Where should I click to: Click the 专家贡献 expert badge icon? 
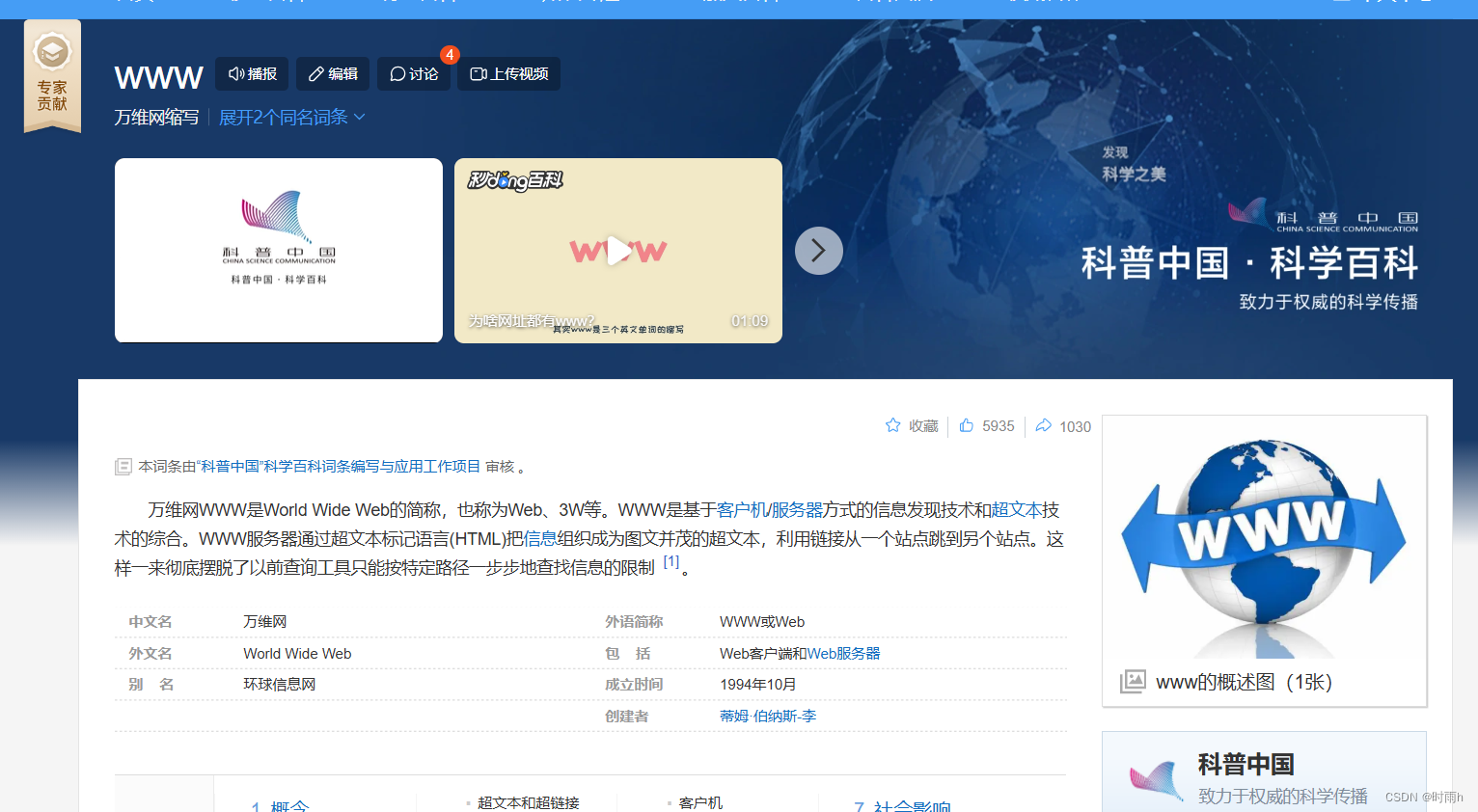point(52,75)
